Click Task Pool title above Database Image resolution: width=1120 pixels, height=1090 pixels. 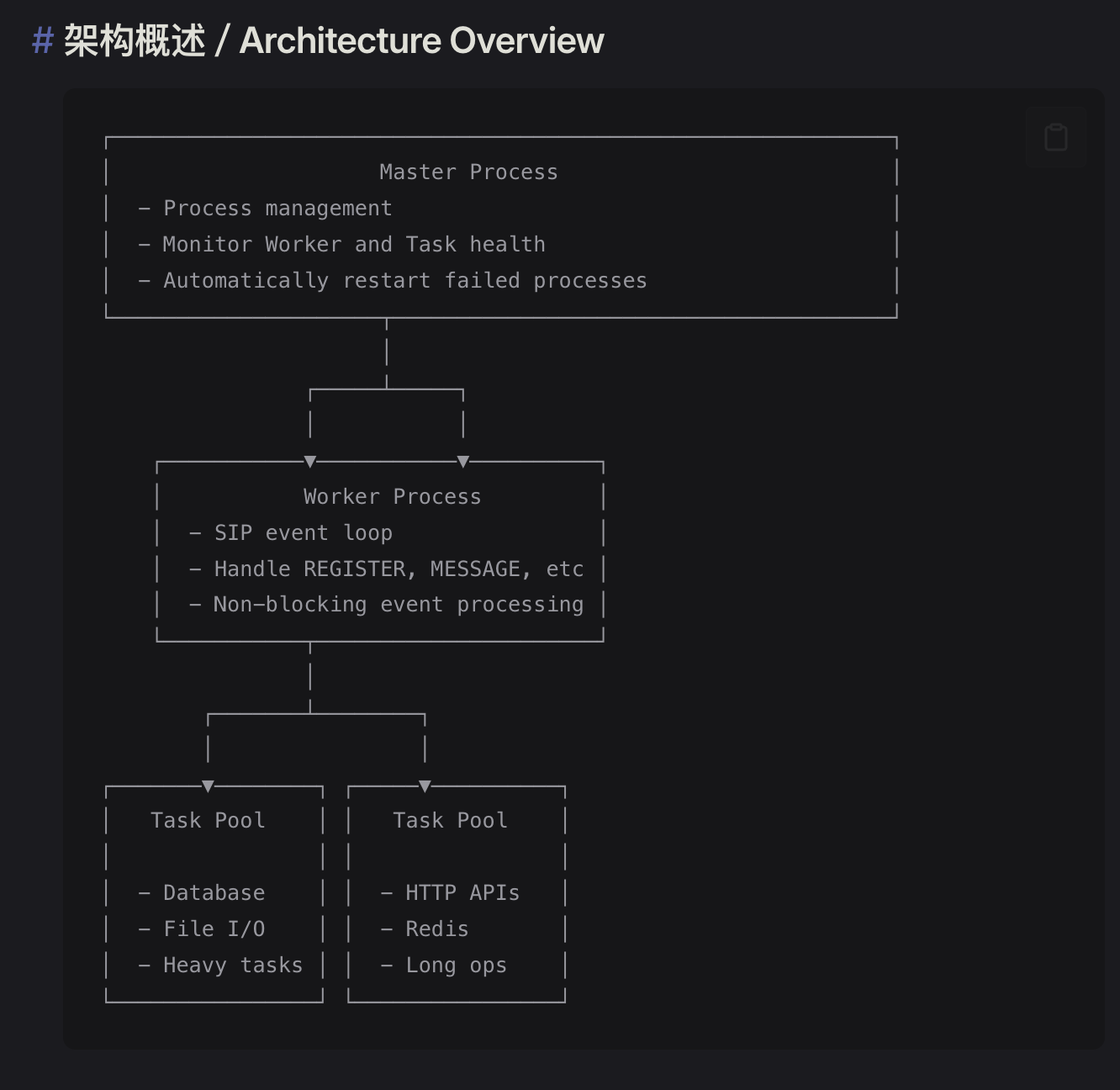pos(208,821)
